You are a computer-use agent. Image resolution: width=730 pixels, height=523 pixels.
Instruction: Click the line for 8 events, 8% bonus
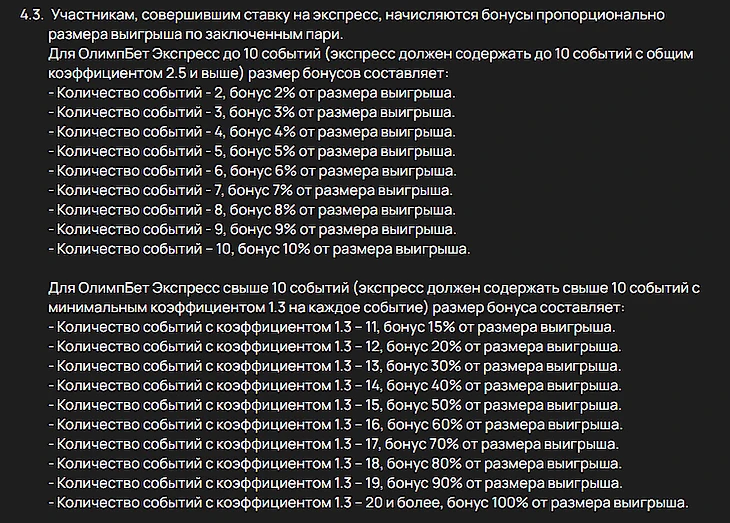tap(251, 210)
